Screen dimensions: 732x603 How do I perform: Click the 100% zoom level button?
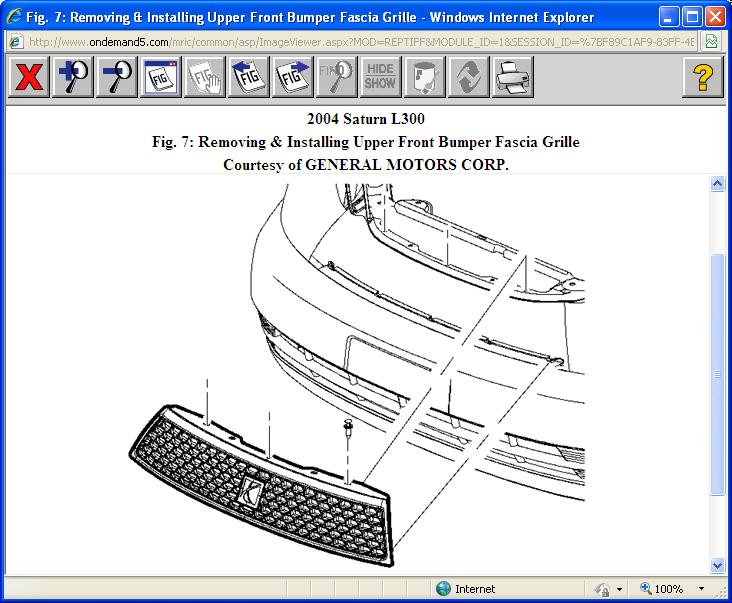point(662,589)
